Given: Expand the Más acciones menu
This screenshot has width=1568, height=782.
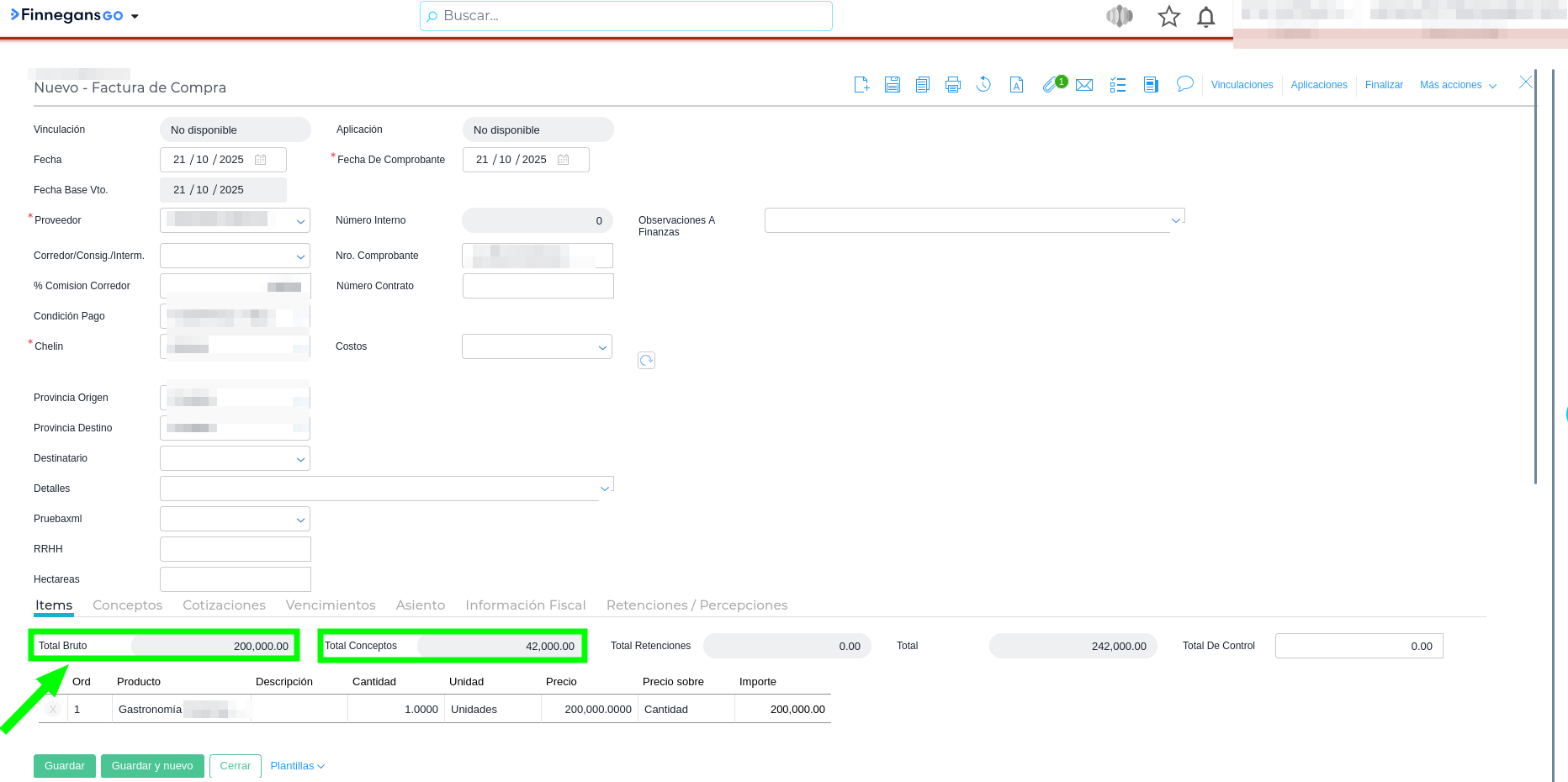Looking at the screenshot, I should pyautogui.click(x=1458, y=85).
